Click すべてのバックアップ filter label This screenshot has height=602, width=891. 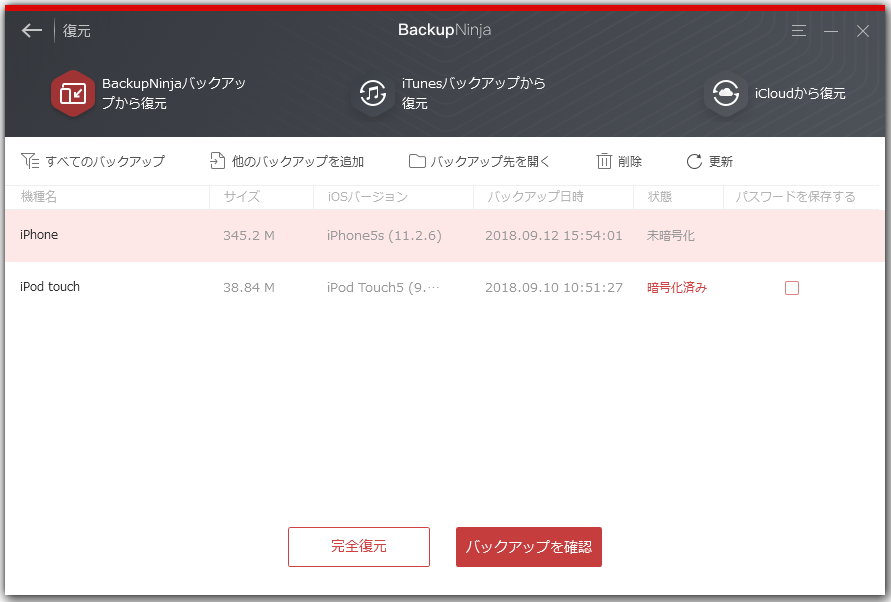(x=105, y=161)
